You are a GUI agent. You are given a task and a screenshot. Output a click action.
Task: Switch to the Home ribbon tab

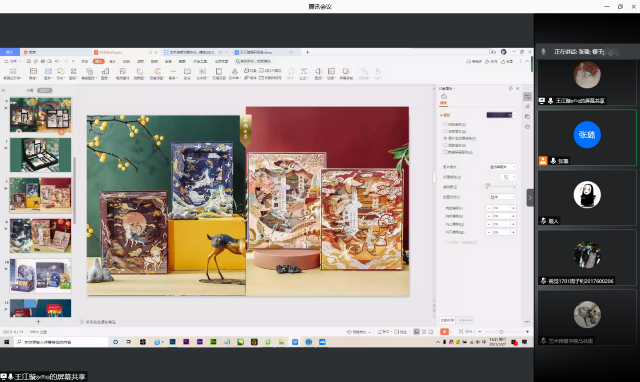(x=84, y=61)
